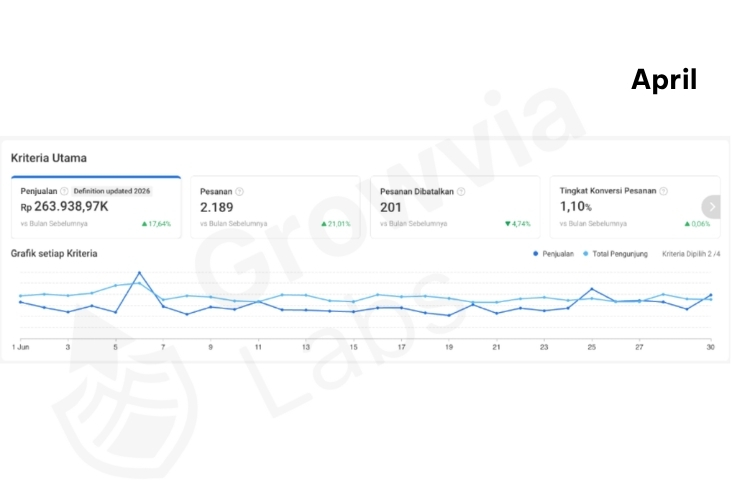The width and height of the screenshot is (732, 500).
Task: Click the 17,64% increase indicator
Action: click(x=156, y=224)
